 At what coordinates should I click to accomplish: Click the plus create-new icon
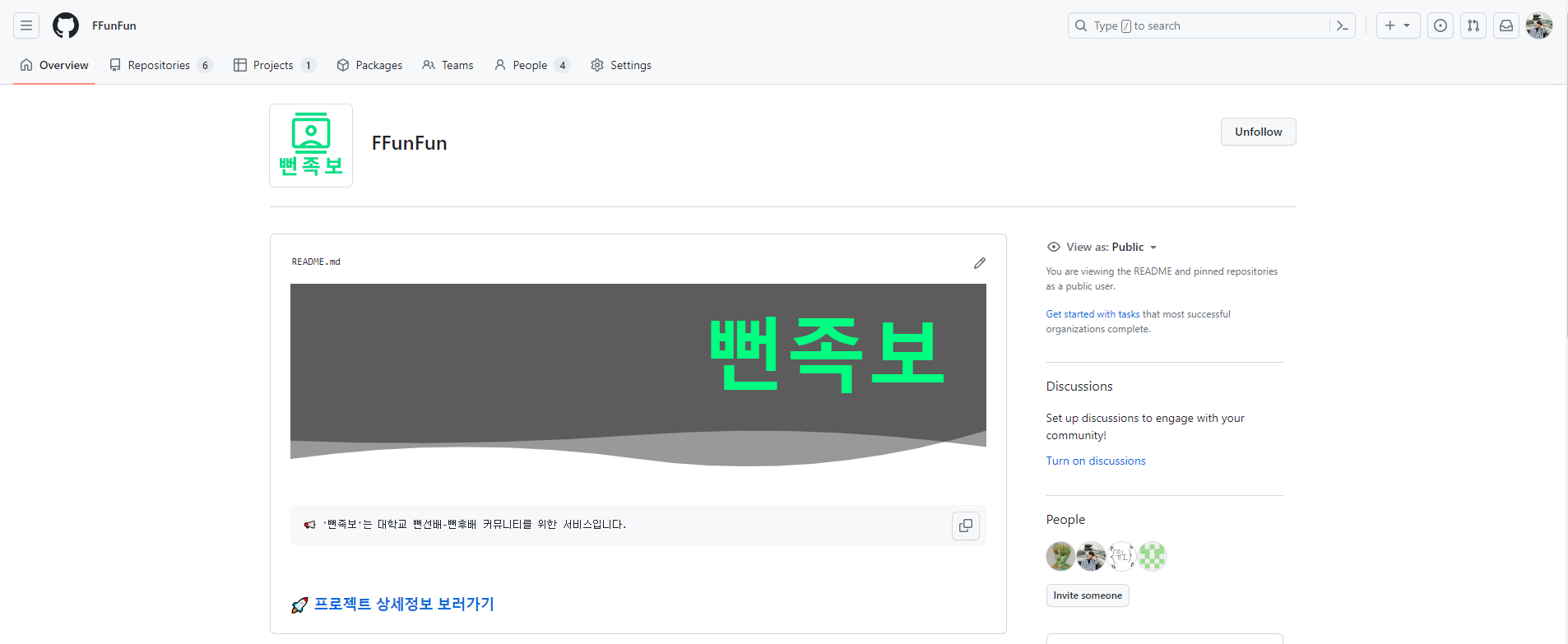point(1389,25)
